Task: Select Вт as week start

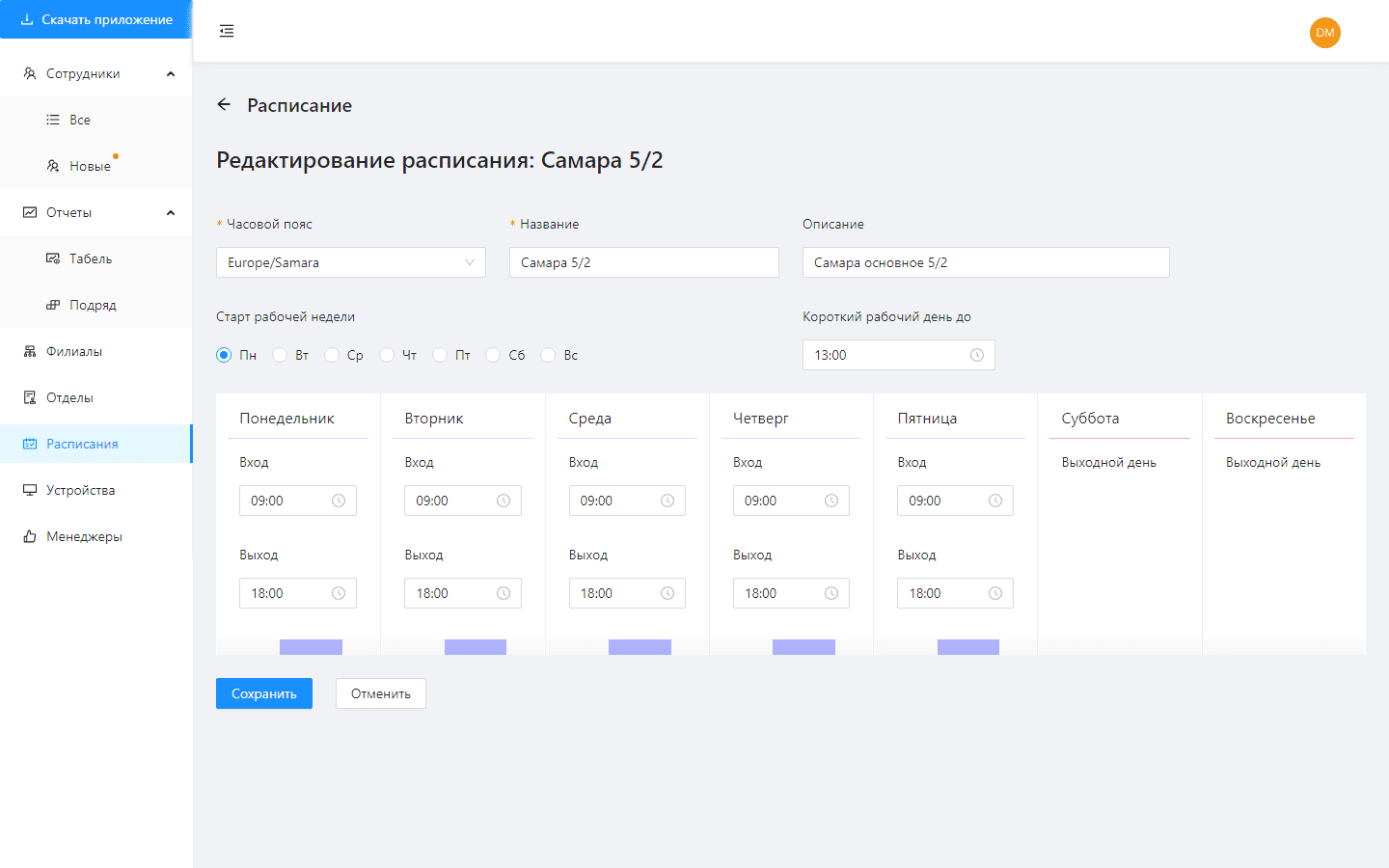Action: click(x=280, y=355)
